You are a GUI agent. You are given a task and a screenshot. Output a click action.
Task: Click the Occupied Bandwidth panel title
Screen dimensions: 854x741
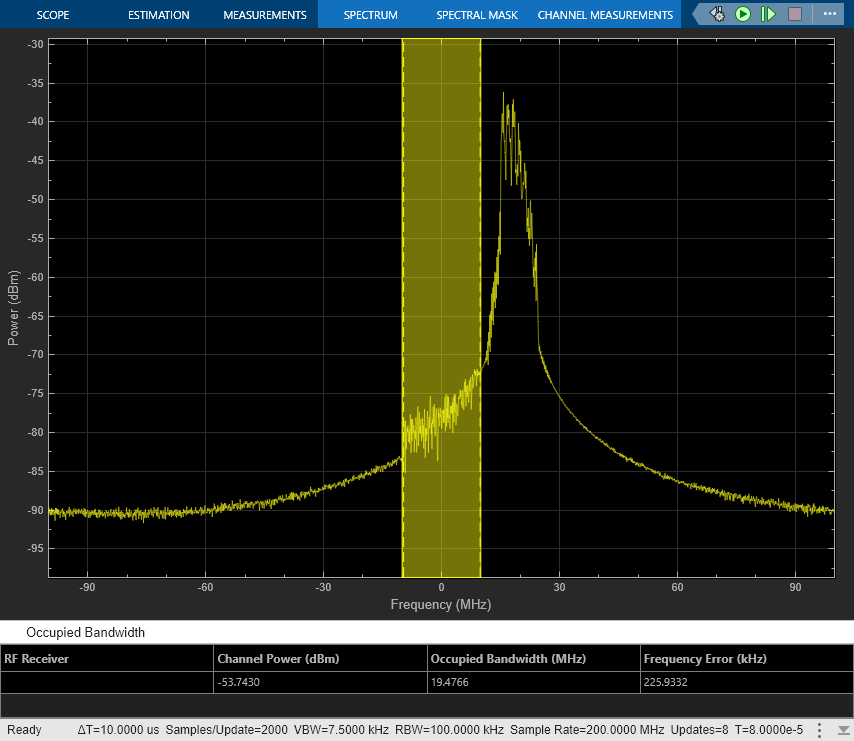click(86, 632)
